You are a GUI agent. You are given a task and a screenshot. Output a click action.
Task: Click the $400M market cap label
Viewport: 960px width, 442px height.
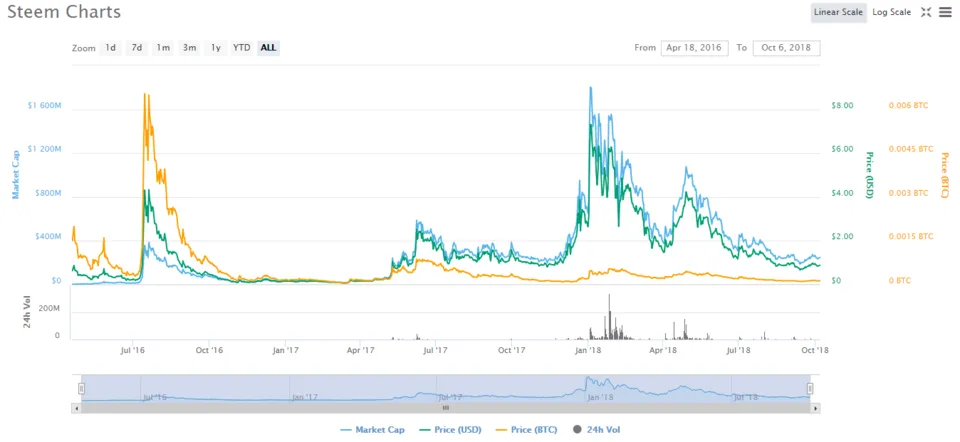coord(48,236)
